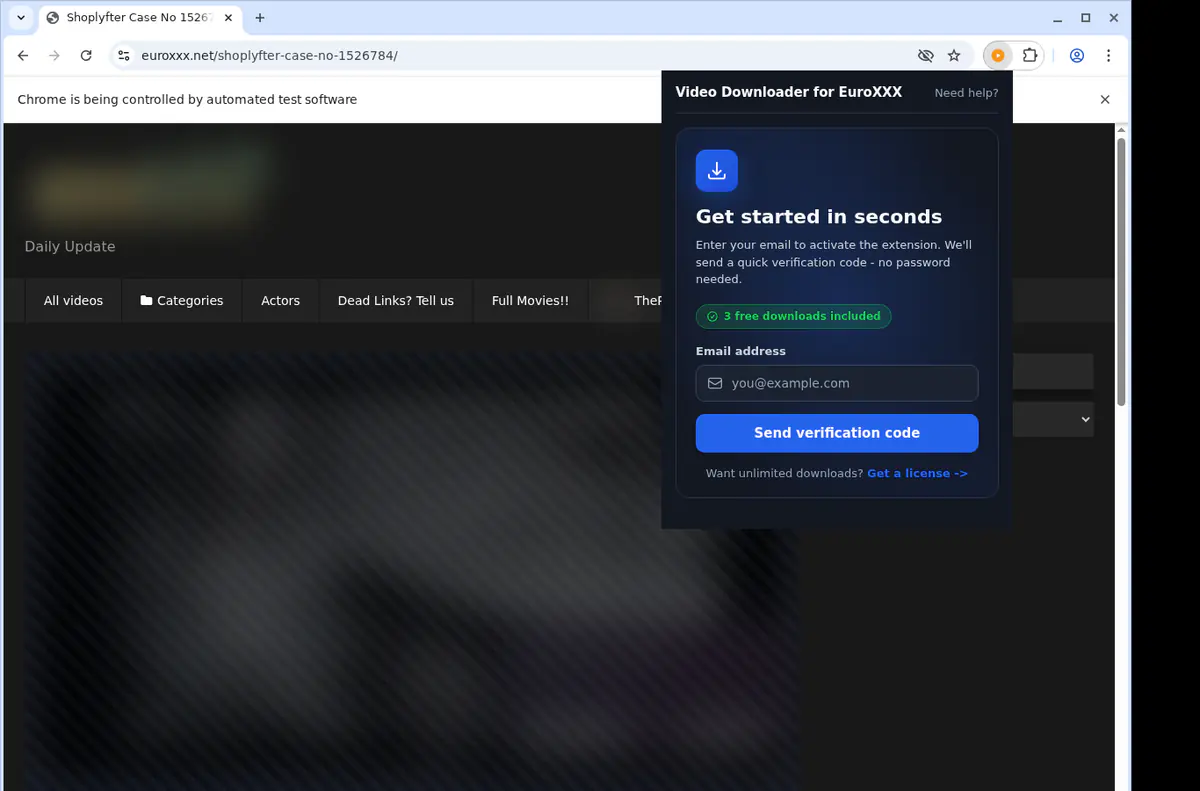Click Need help? link in popup

click(966, 93)
